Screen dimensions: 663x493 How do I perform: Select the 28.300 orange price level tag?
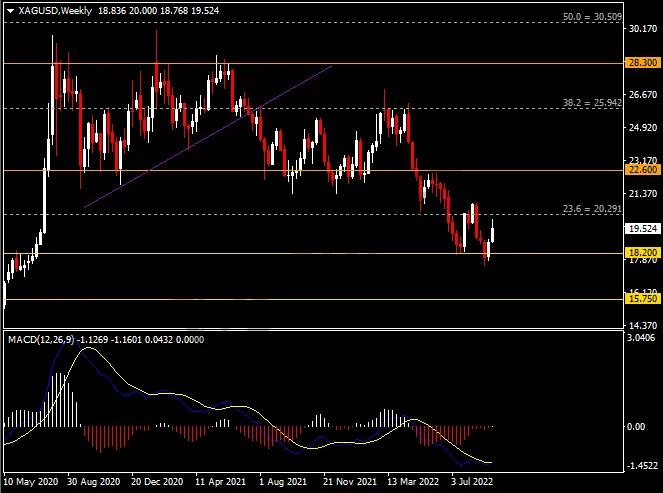pos(639,62)
